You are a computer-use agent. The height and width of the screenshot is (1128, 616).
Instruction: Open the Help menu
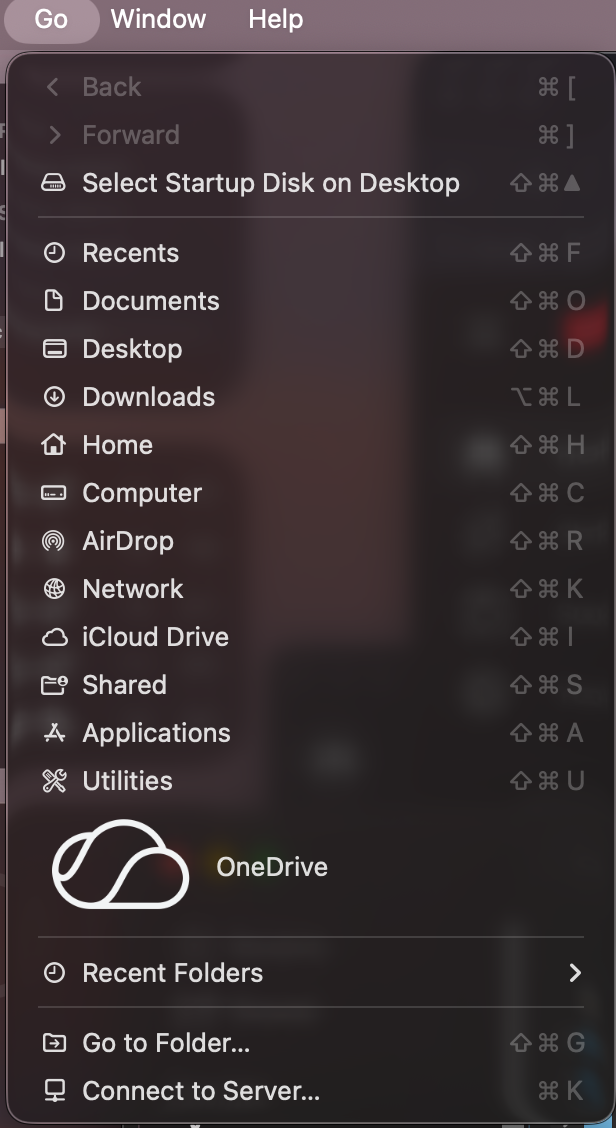pyautogui.click(x=275, y=19)
